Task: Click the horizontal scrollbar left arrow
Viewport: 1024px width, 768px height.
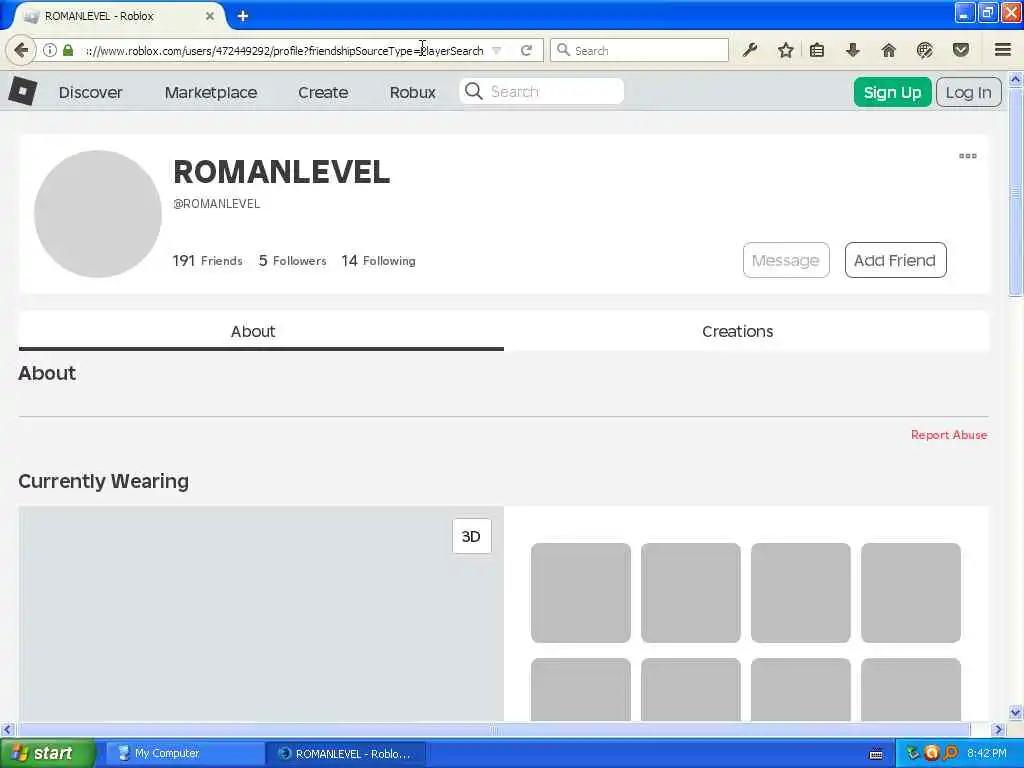Action: click(7, 729)
